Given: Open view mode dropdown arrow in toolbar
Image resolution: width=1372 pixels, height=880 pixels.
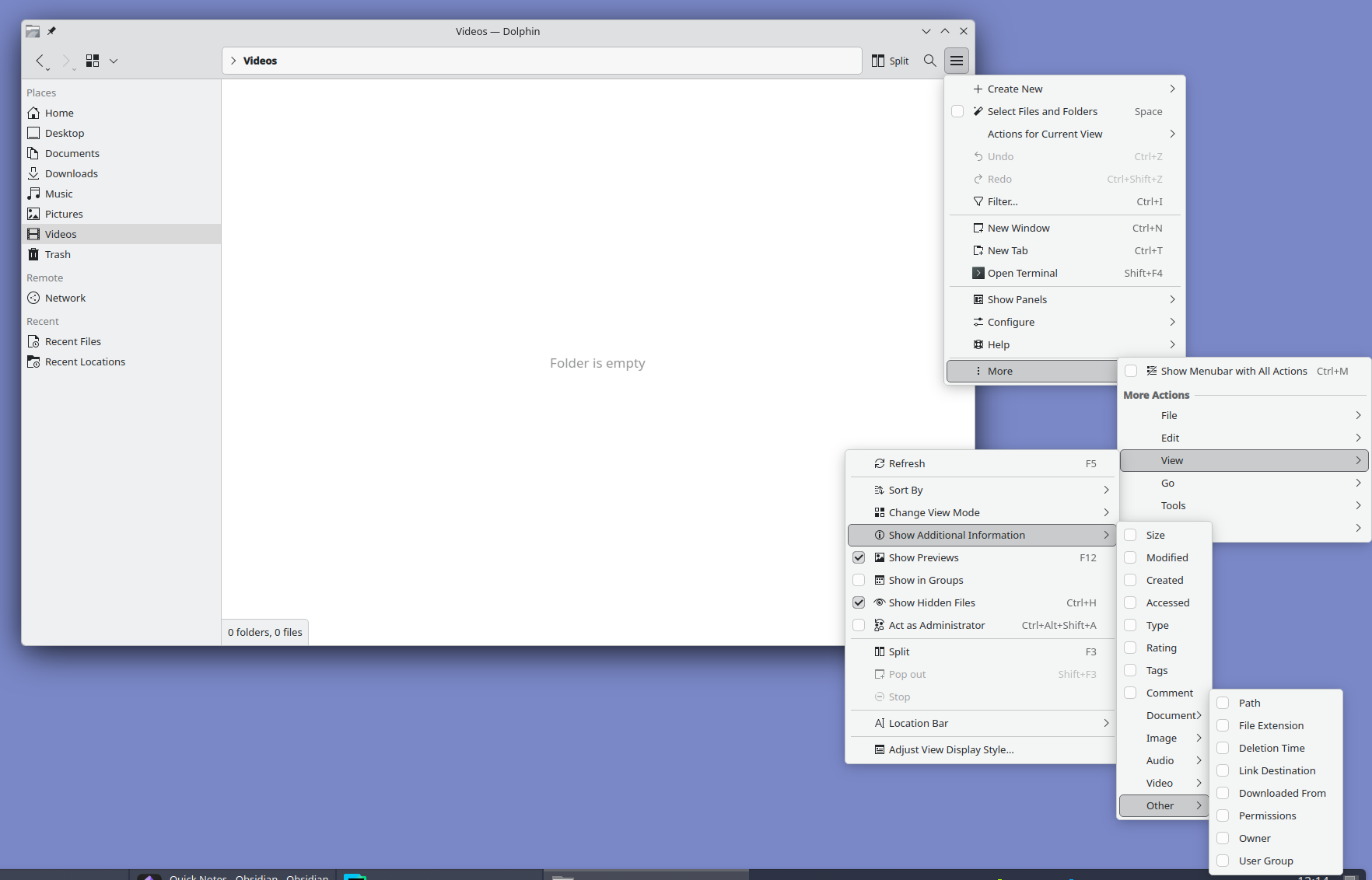Looking at the screenshot, I should tap(114, 61).
